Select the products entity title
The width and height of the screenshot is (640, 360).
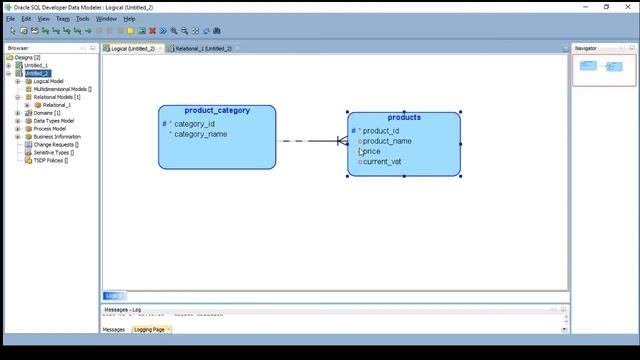[x=404, y=118]
